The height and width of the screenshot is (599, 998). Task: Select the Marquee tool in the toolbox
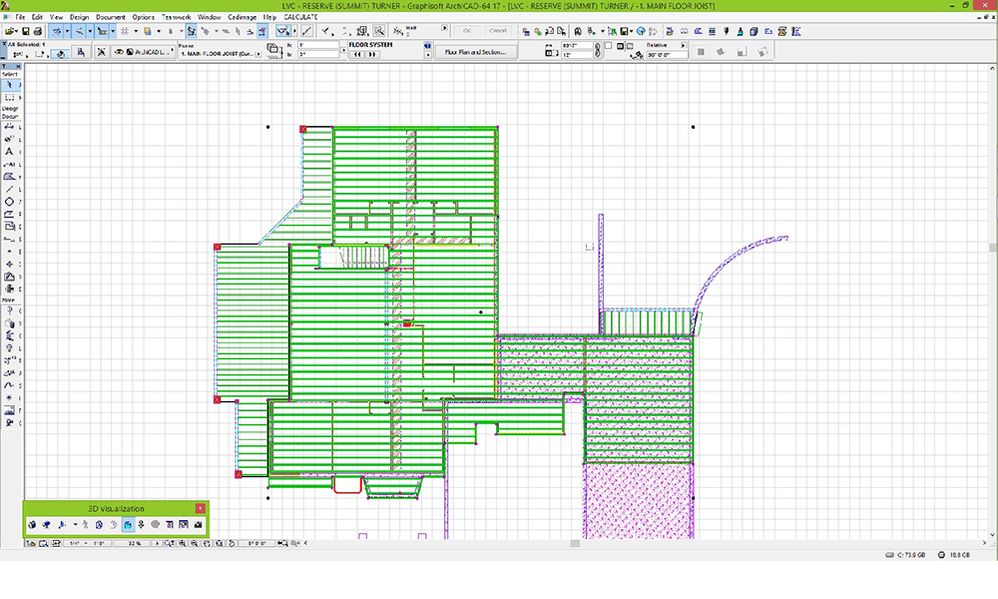pyautogui.click(x=10, y=98)
